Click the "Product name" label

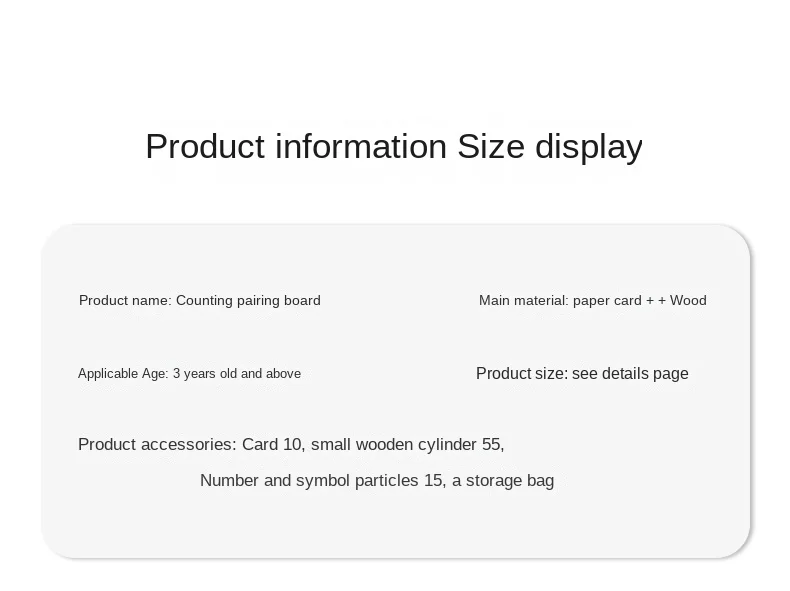click(125, 300)
